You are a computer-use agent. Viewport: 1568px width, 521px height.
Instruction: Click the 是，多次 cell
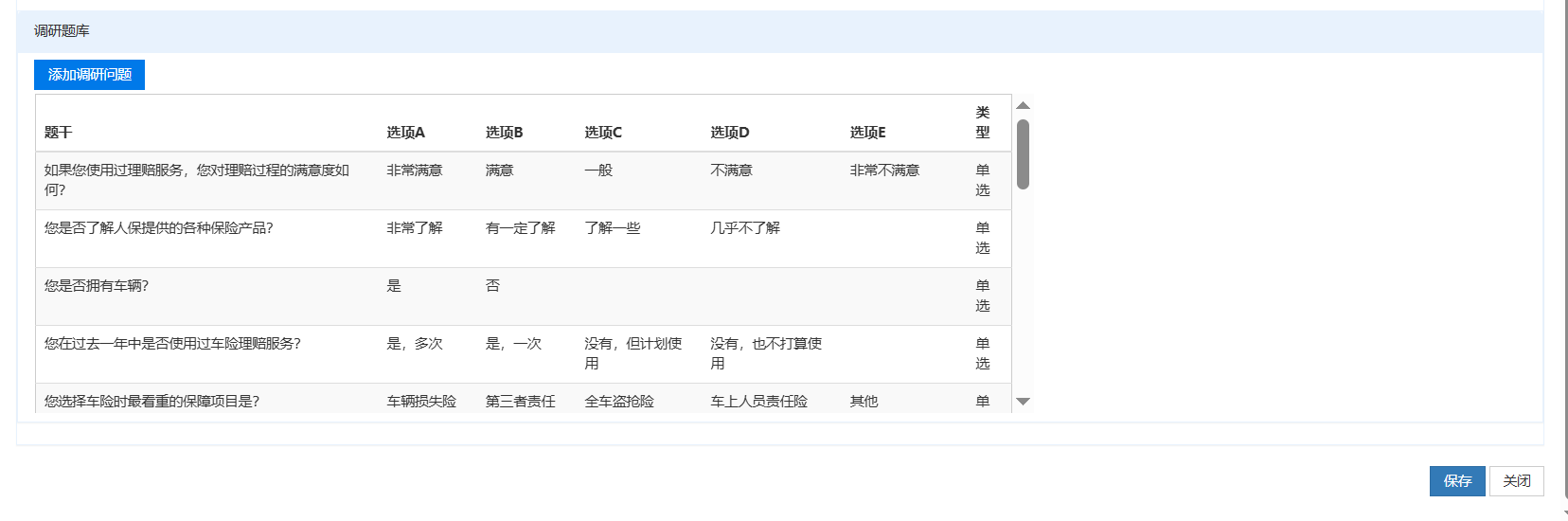415,344
